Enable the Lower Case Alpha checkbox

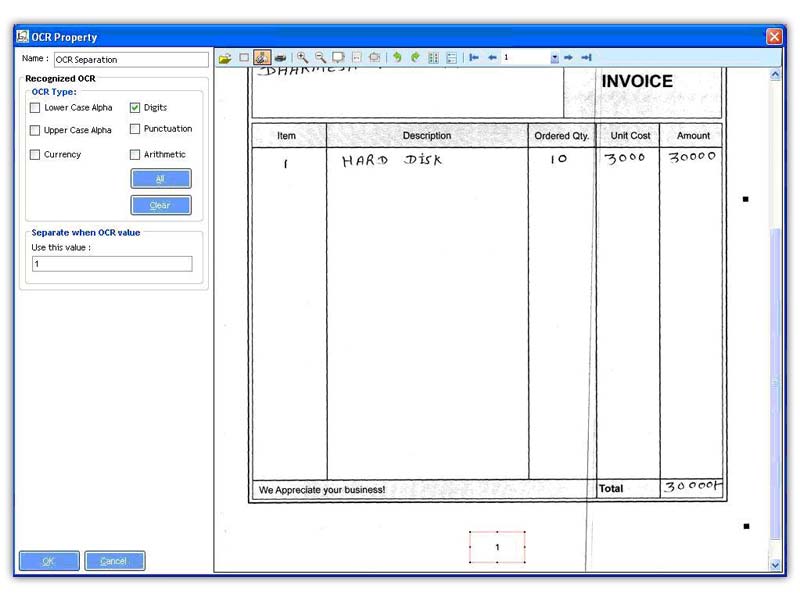[x=36, y=108]
